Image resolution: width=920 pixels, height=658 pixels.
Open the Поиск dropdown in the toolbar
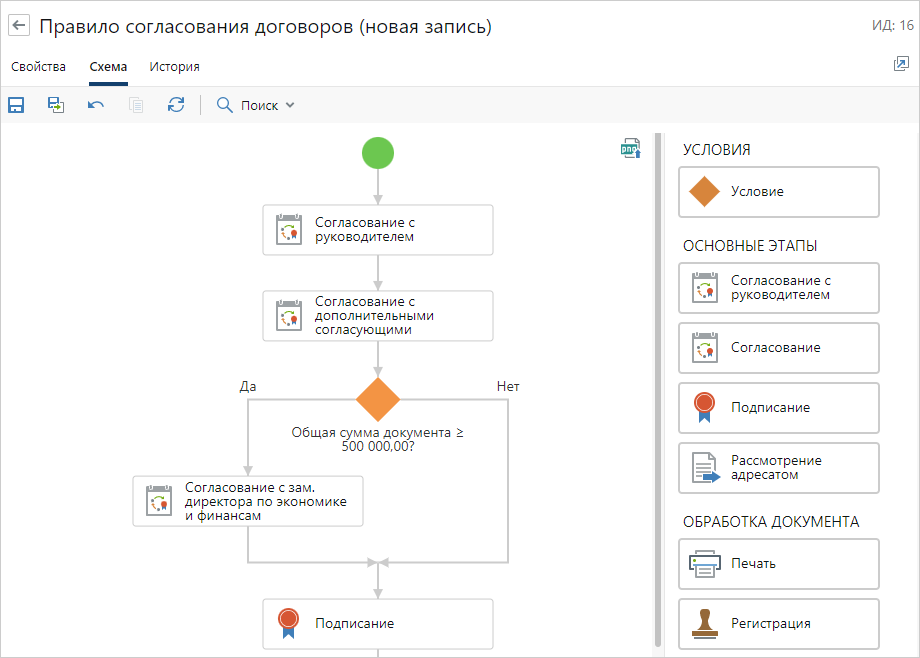(x=256, y=105)
